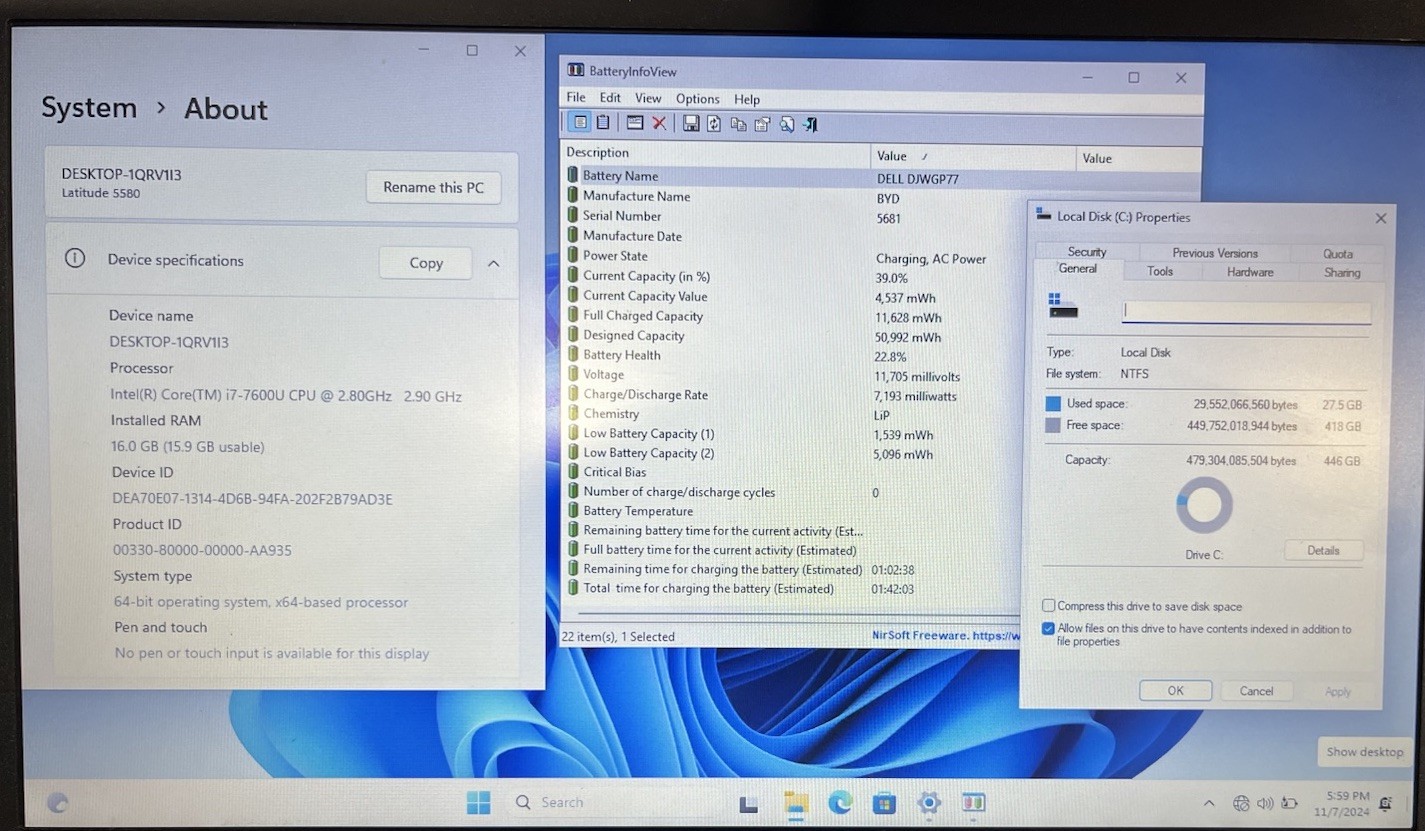The width and height of the screenshot is (1425, 831).
Task: Uncheck Allow files to have contents indexed
Action: (x=1048, y=629)
